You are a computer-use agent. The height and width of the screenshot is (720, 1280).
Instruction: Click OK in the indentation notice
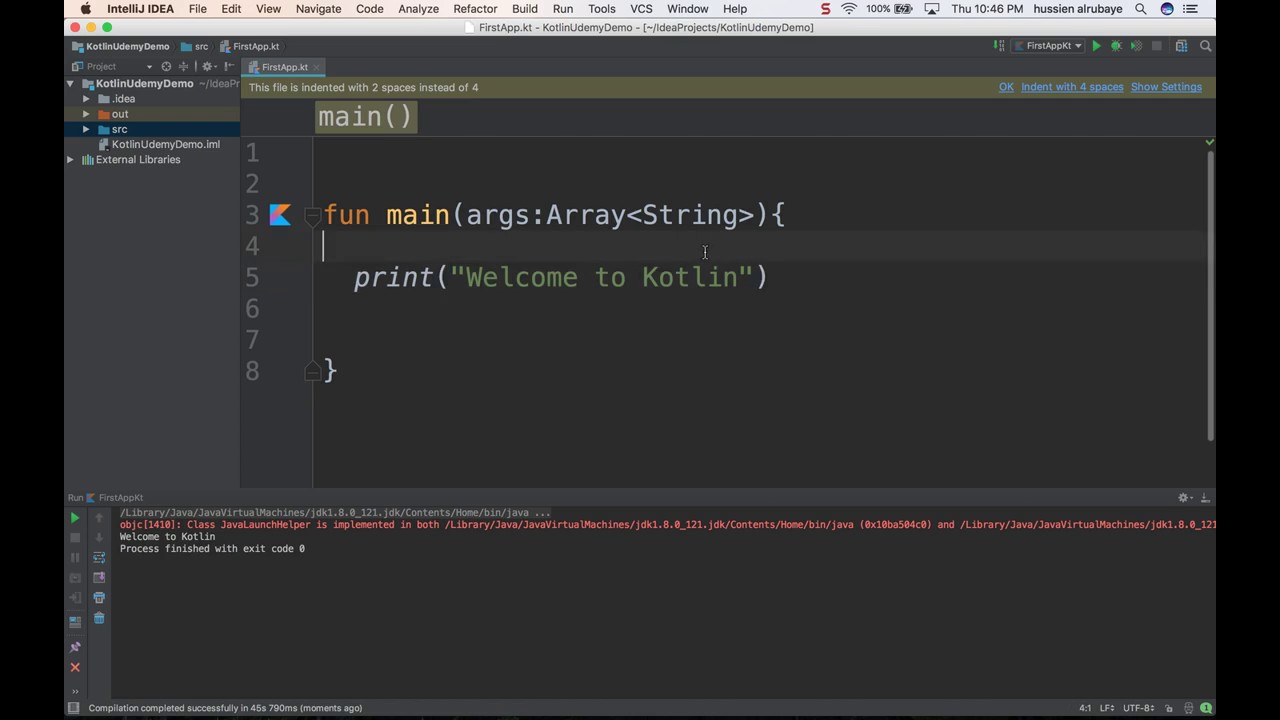click(1006, 87)
